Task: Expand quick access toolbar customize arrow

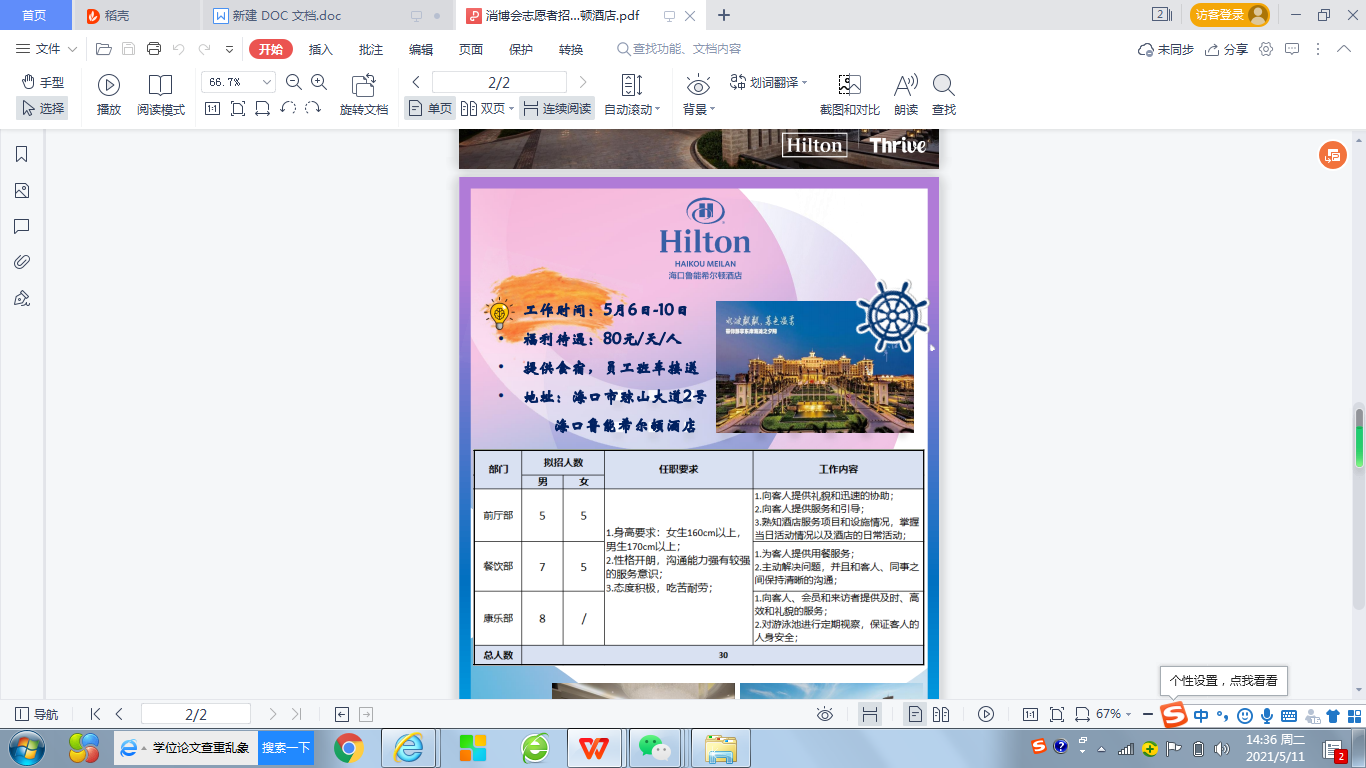Action: (x=229, y=49)
